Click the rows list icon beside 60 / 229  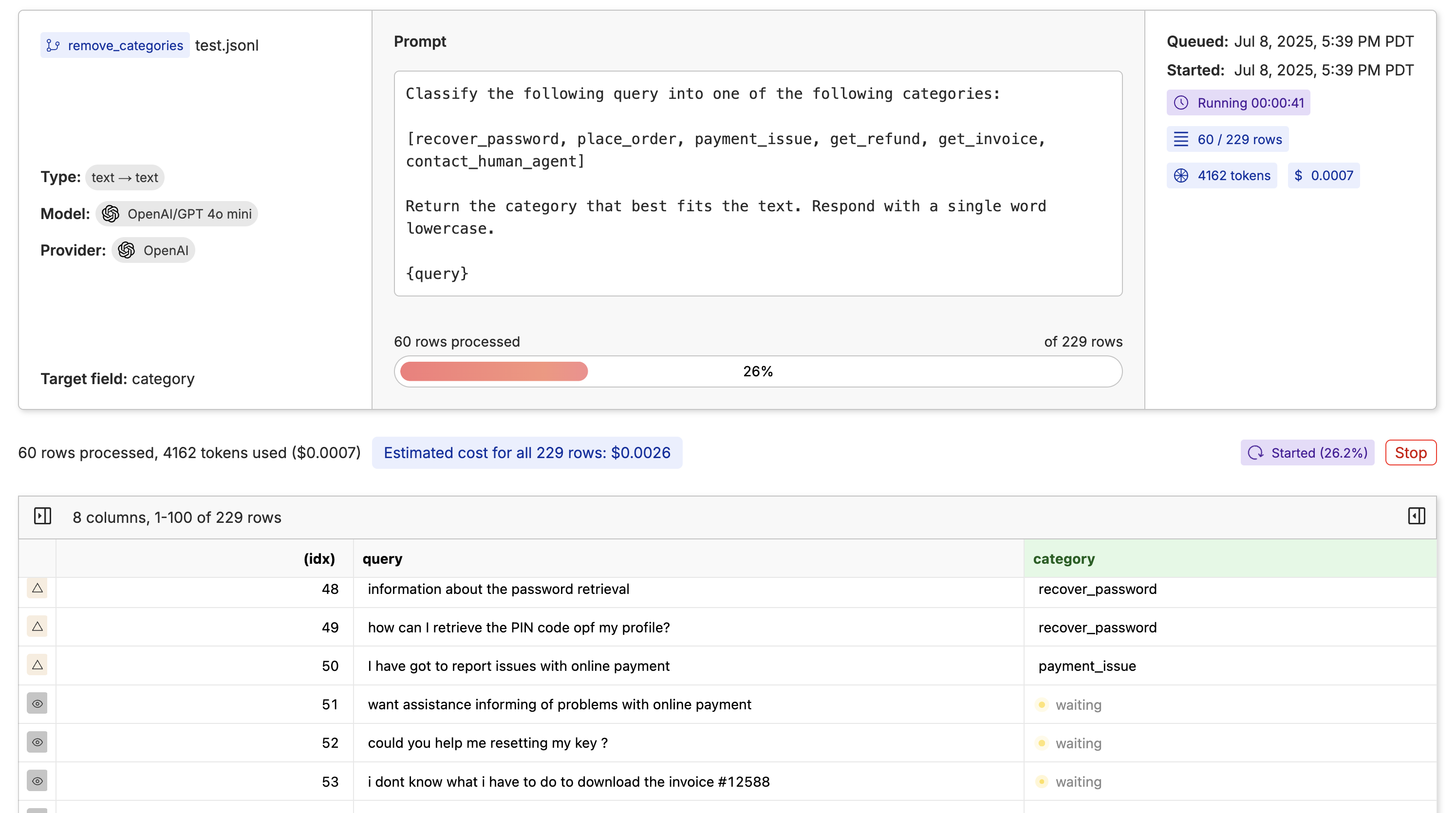pyautogui.click(x=1181, y=139)
